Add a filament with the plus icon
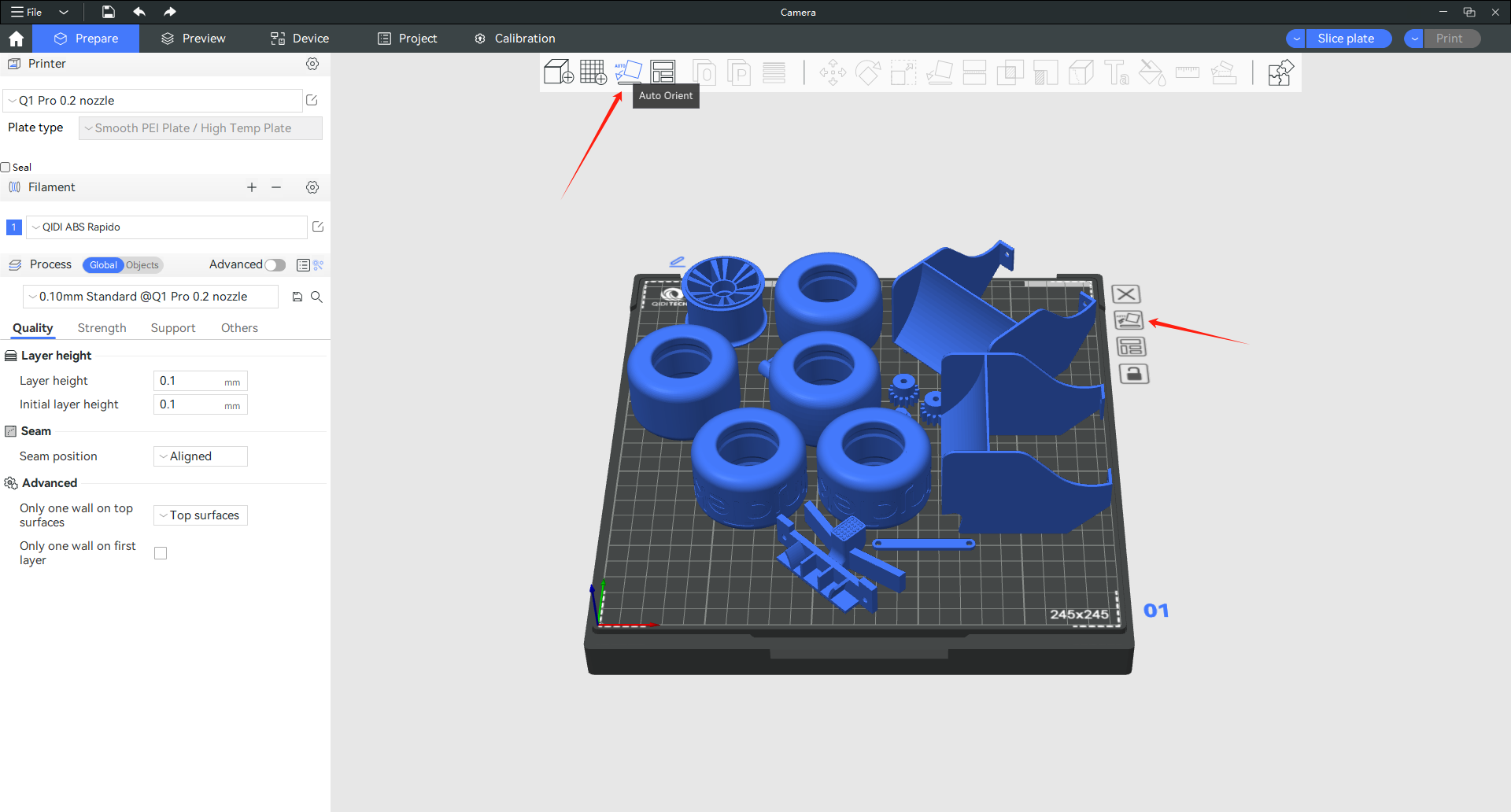 tap(252, 187)
